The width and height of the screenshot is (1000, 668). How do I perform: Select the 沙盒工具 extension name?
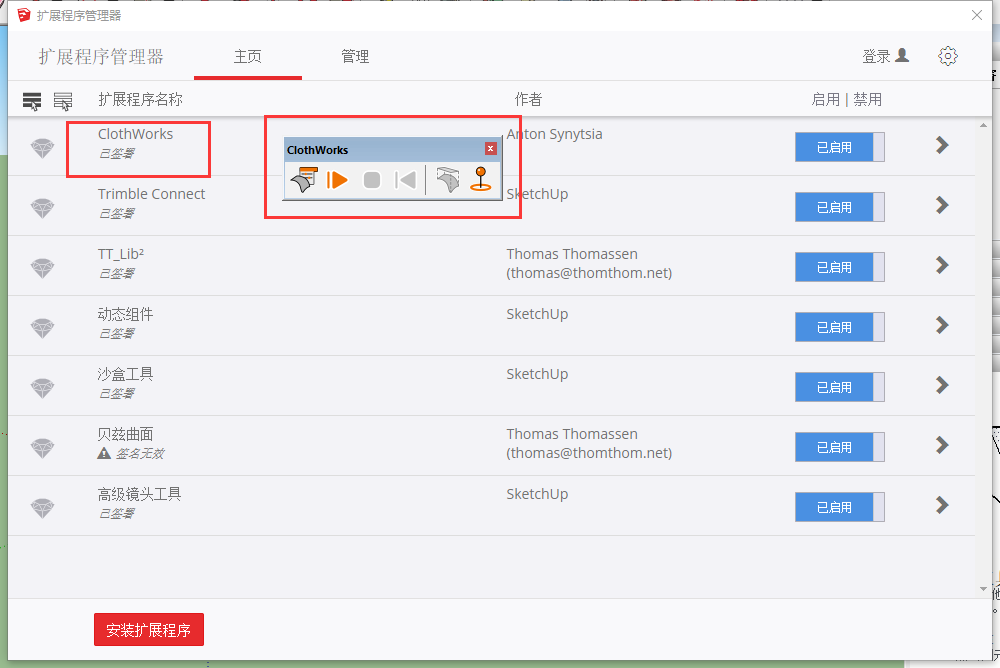click(125, 374)
